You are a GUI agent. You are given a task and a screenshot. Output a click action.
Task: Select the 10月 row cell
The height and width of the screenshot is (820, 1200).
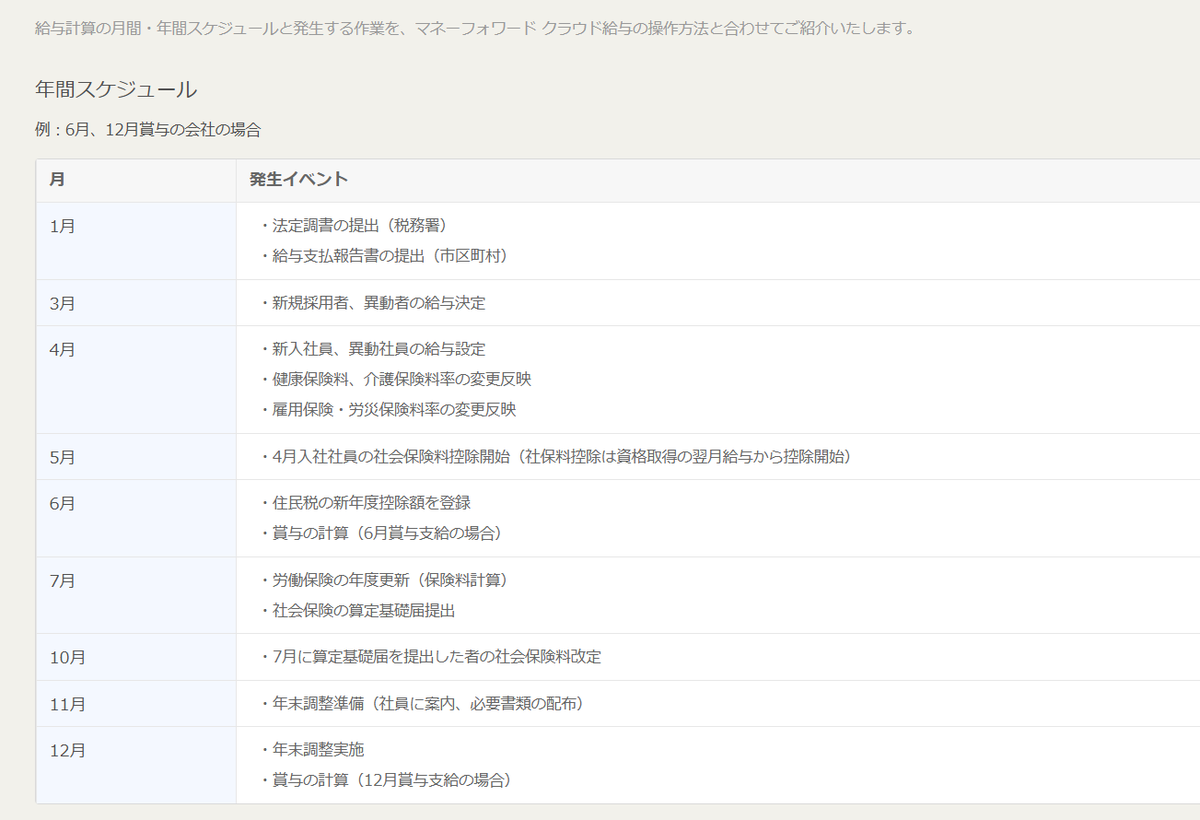click(136, 657)
